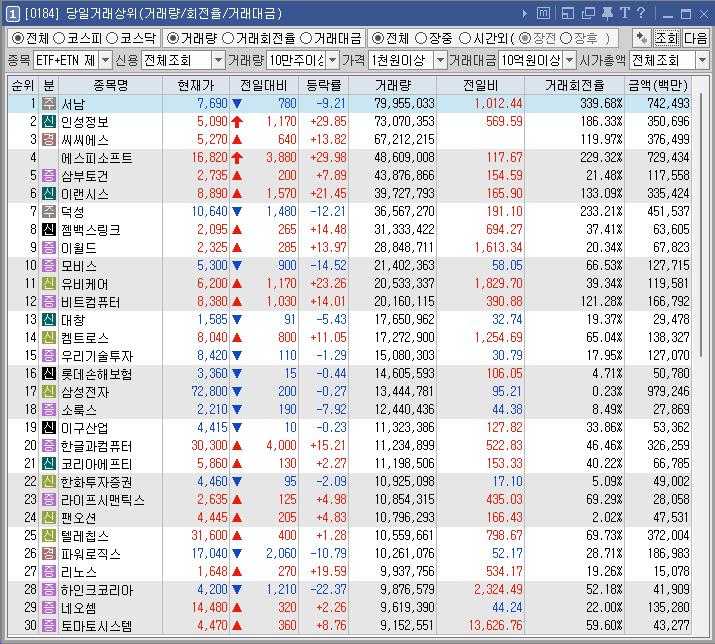Sort by the 순위 column header
This screenshot has height=644, width=715.
point(23,85)
